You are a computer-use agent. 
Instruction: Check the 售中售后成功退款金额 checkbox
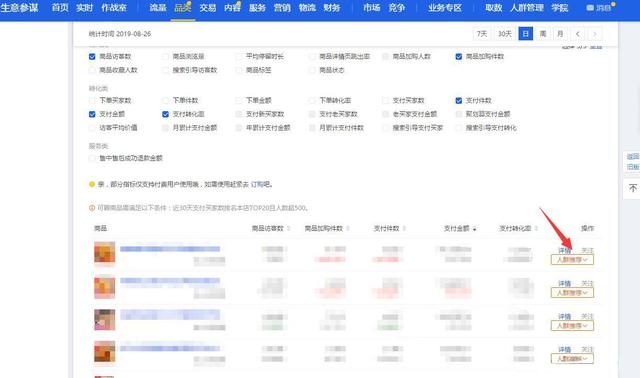coord(92,158)
